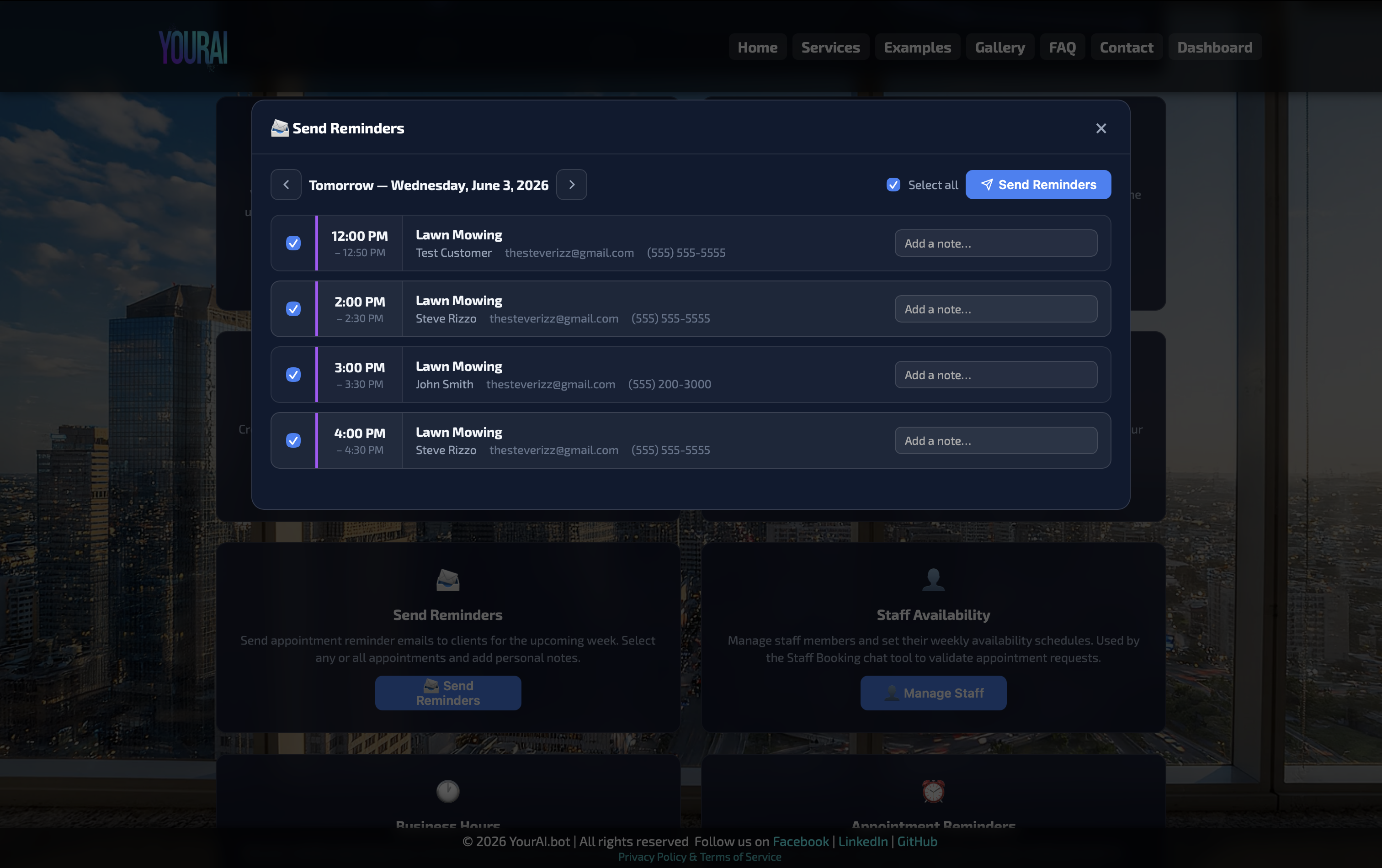Viewport: 1382px width, 868px height.
Task: Open the Facebook link in the footer
Action: (x=801, y=842)
